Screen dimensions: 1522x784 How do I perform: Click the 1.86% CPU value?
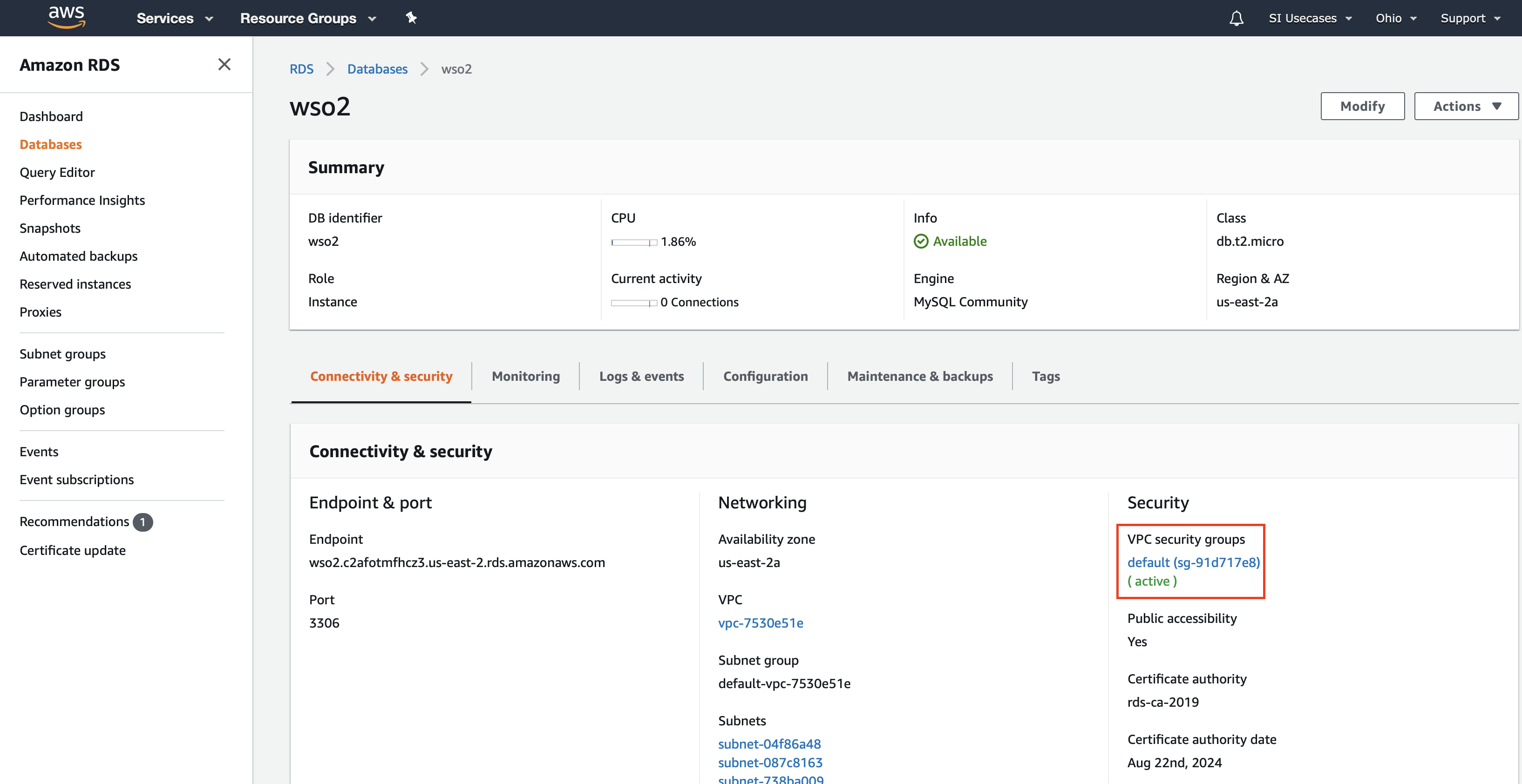click(x=678, y=242)
